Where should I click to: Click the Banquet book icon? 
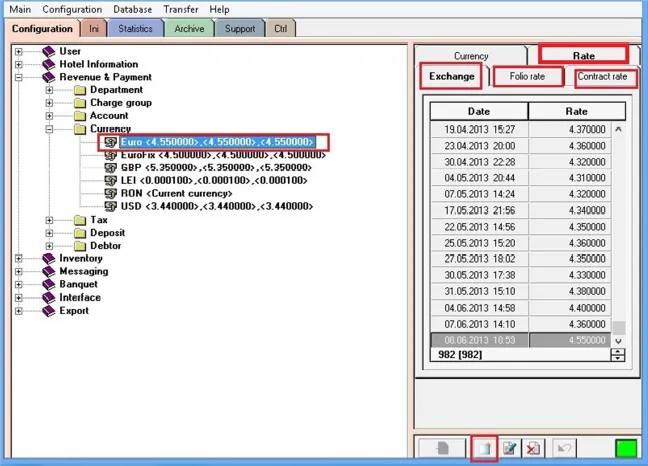(49, 285)
